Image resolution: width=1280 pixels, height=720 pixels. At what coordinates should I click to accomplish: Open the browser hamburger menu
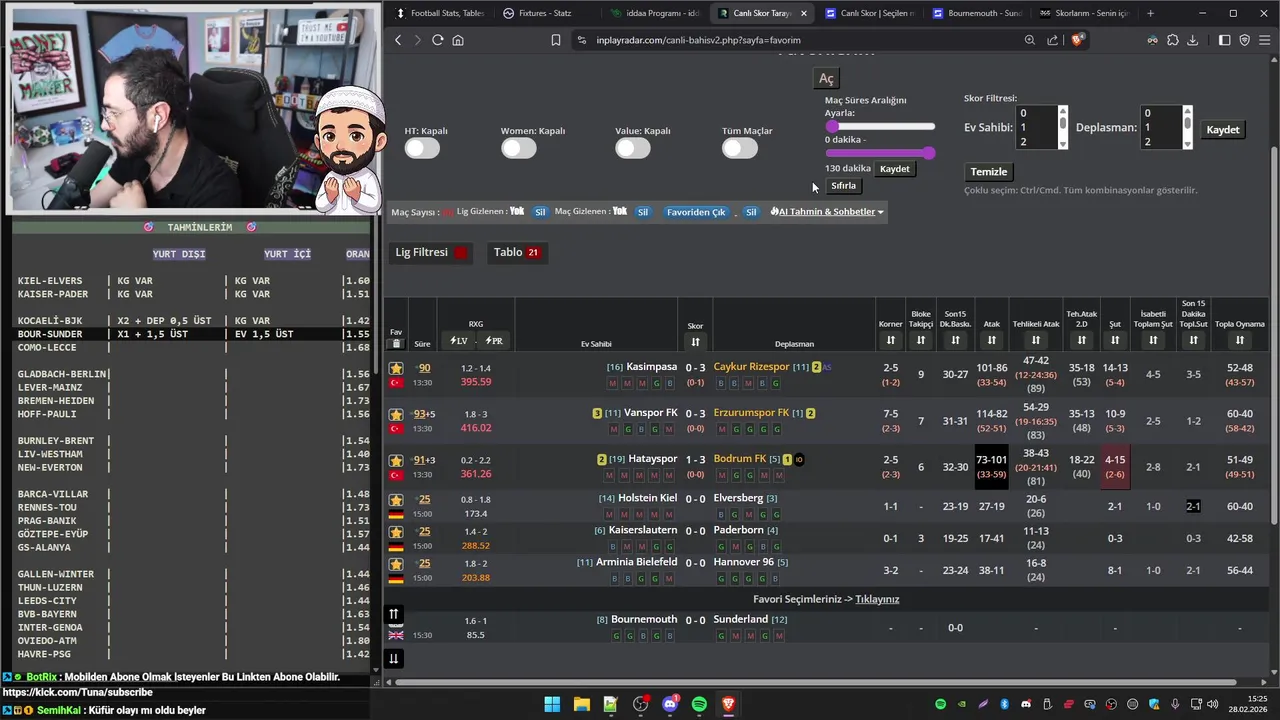tap(1265, 40)
